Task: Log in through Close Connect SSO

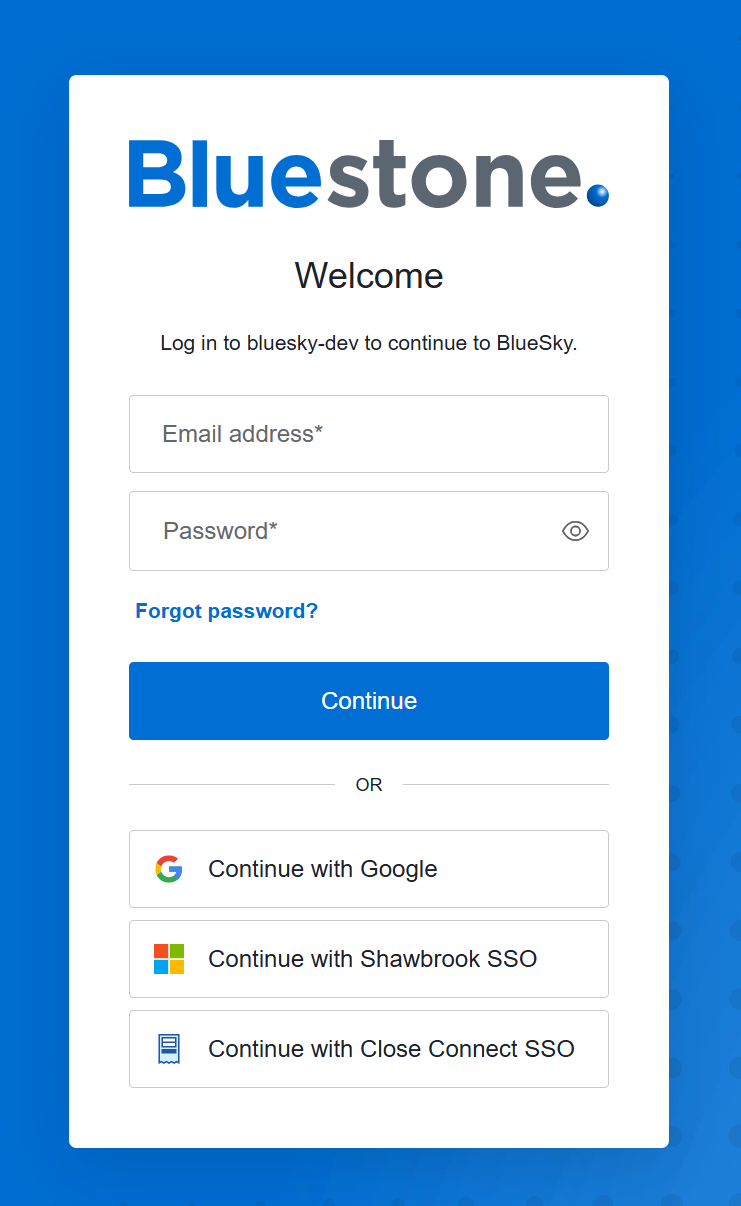Action: (369, 1048)
